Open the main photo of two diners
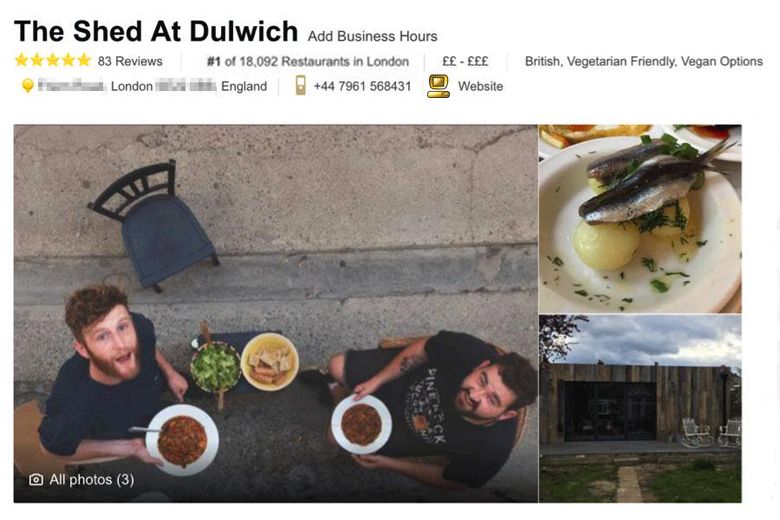 (276, 313)
